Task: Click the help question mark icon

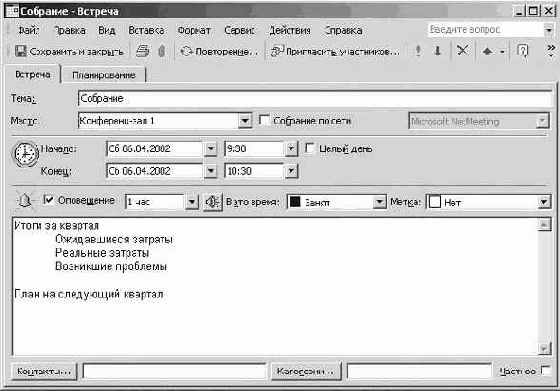Action: tap(522, 51)
